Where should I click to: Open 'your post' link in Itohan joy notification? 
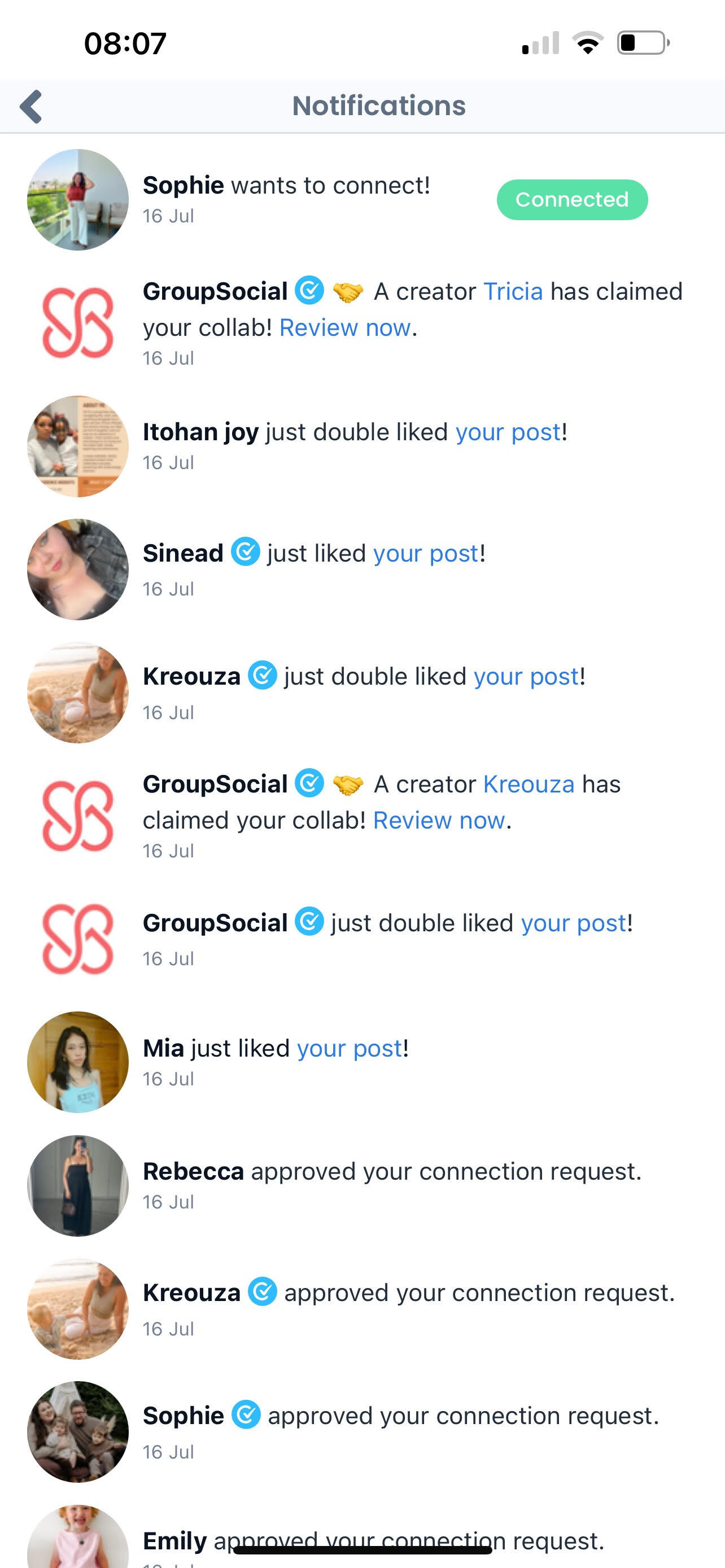[x=508, y=432]
